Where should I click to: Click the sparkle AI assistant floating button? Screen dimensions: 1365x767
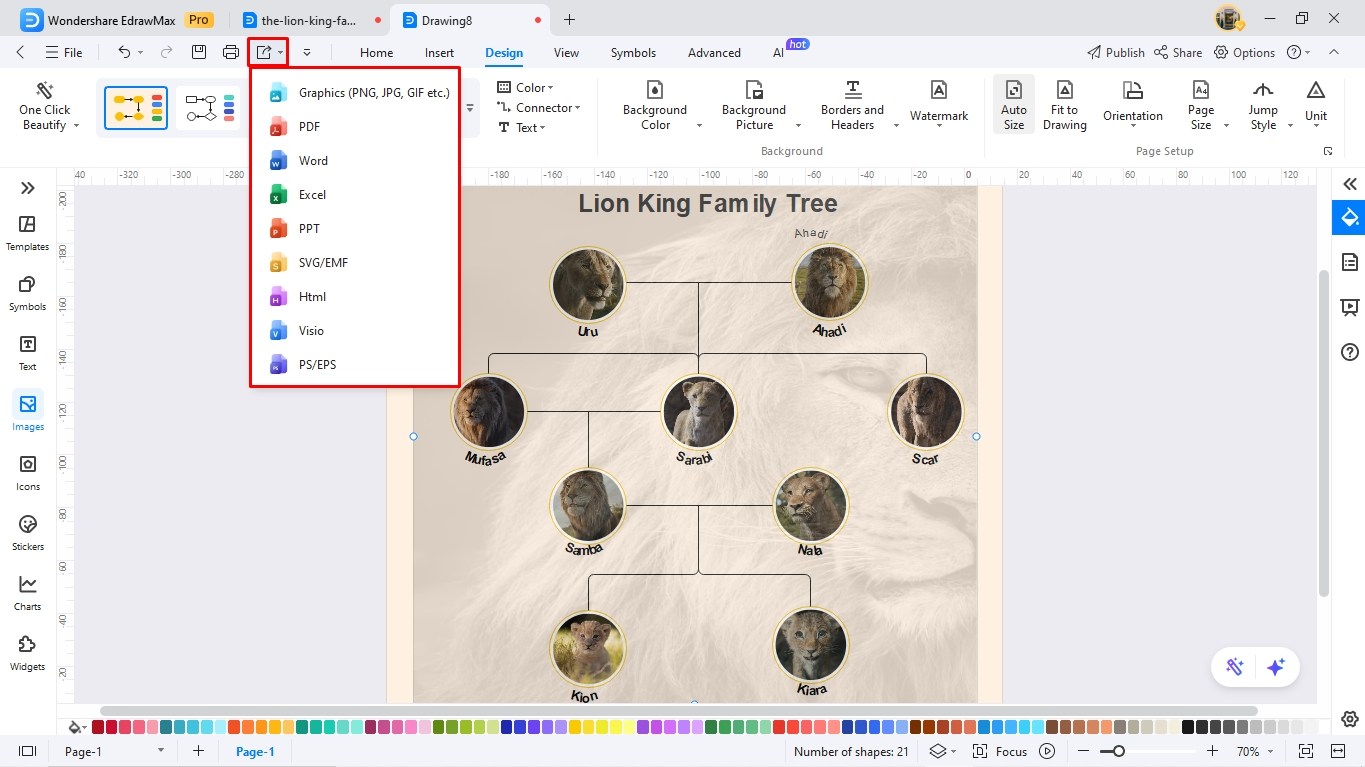coord(1275,667)
